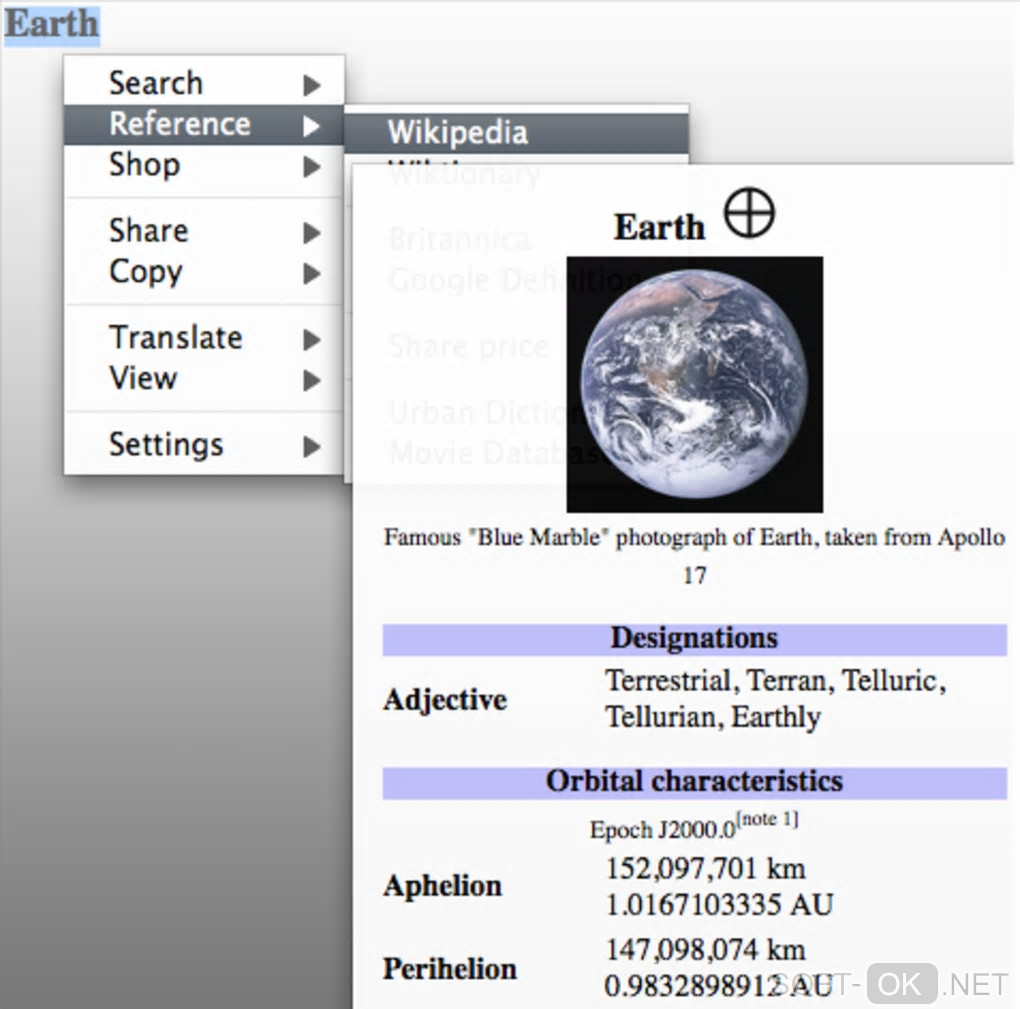This screenshot has width=1020, height=1009.
Task: Click the Orbital characteristics section header
Action: pos(695,782)
